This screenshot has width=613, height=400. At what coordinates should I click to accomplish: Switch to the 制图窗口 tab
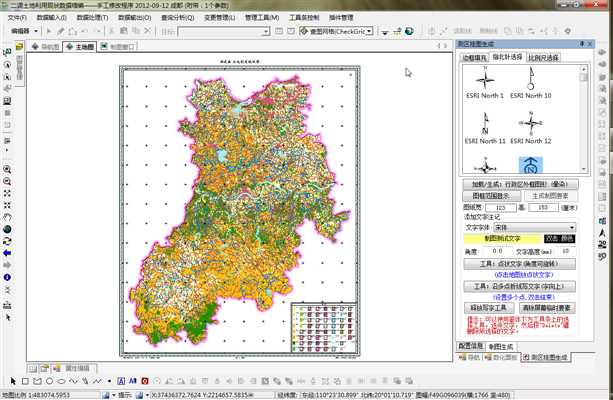point(117,47)
